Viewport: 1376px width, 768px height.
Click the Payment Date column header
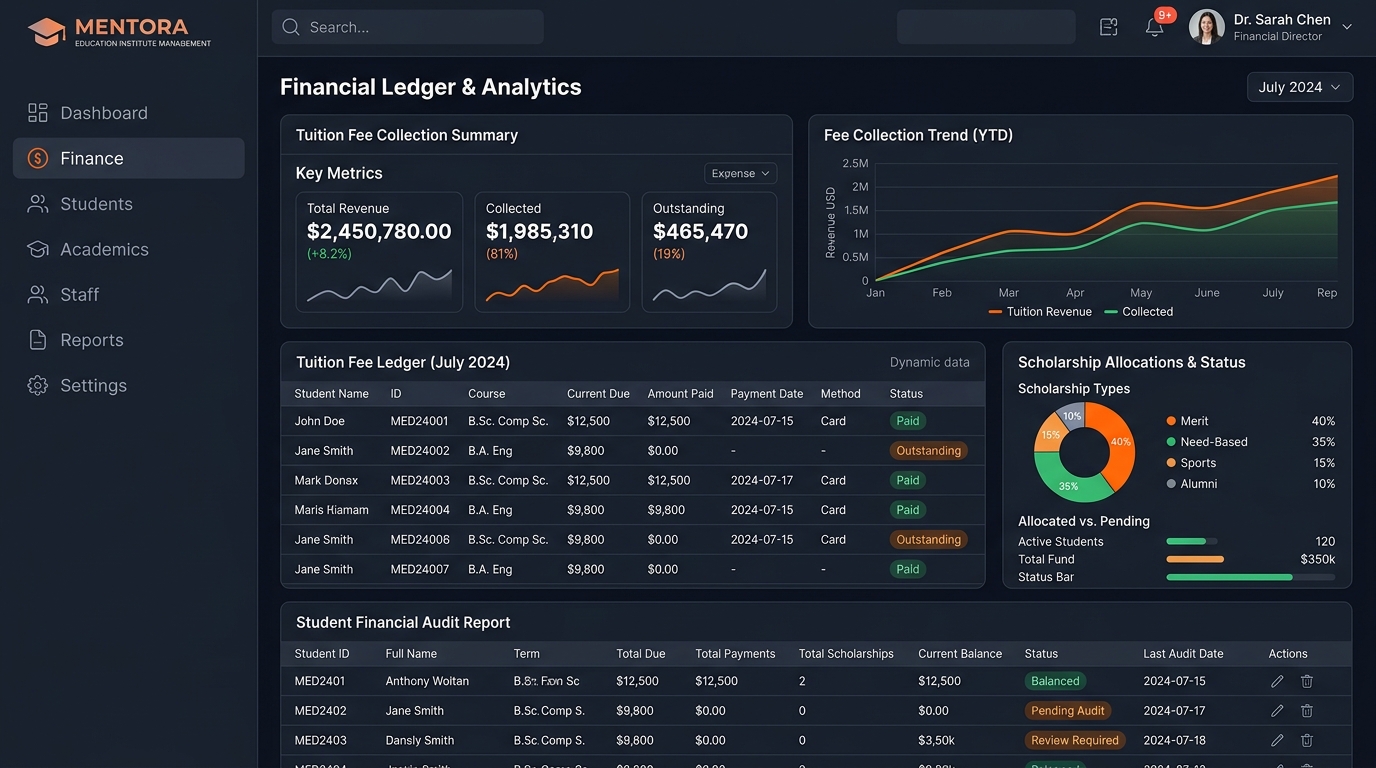pyautogui.click(x=767, y=394)
